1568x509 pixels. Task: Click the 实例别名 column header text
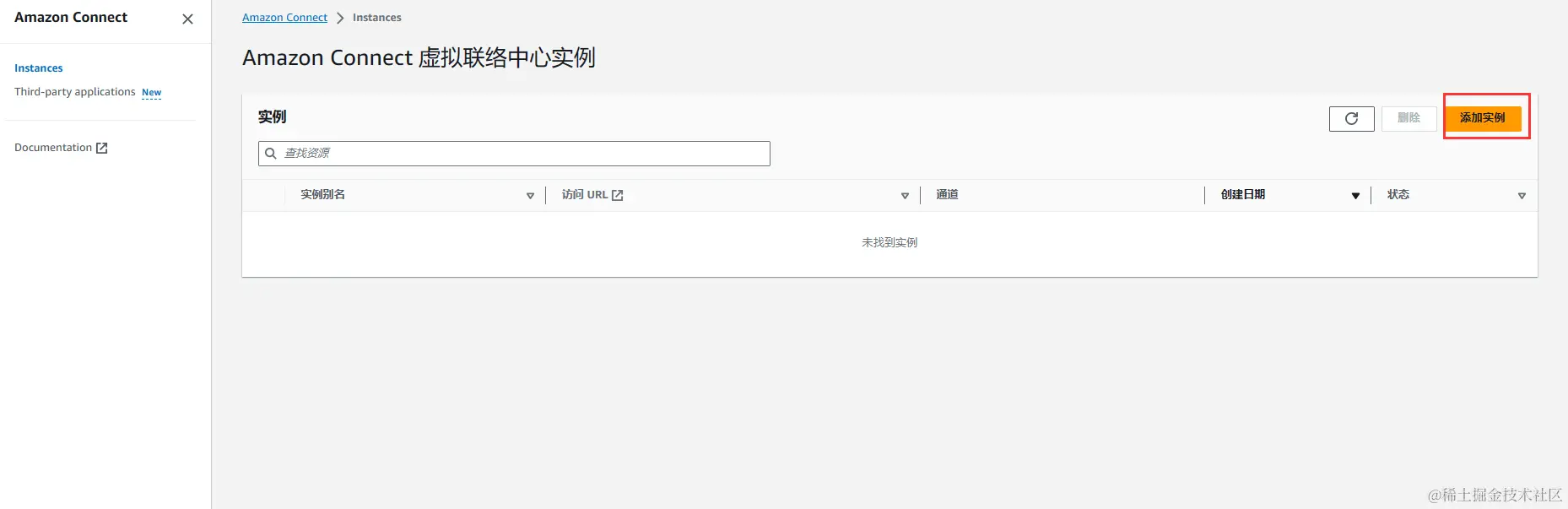point(322,195)
